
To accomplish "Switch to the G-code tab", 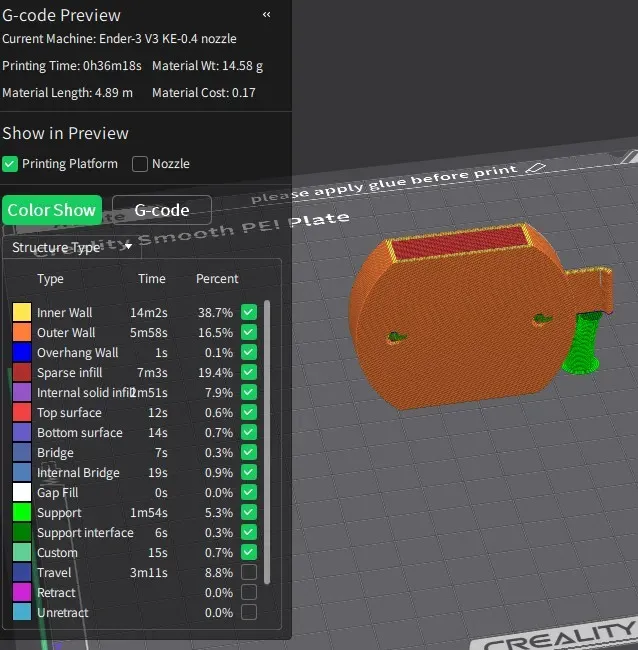I will coord(162,210).
